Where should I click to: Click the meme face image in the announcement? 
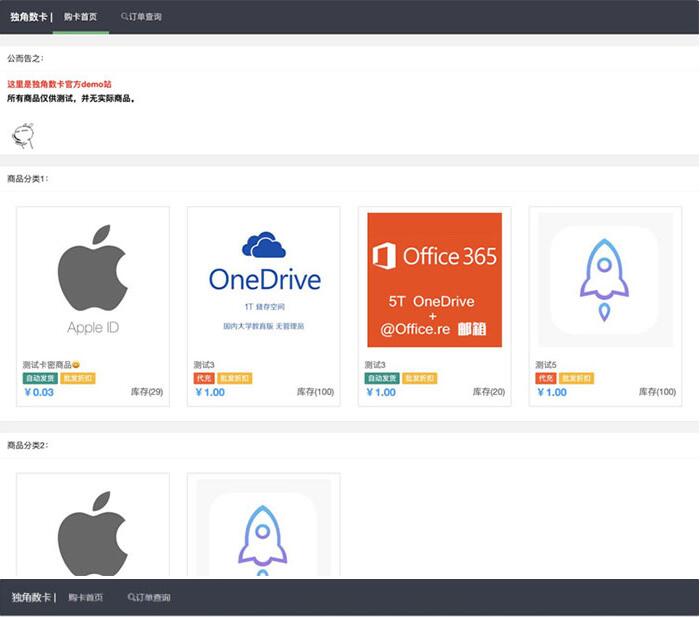[x=21, y=135]
